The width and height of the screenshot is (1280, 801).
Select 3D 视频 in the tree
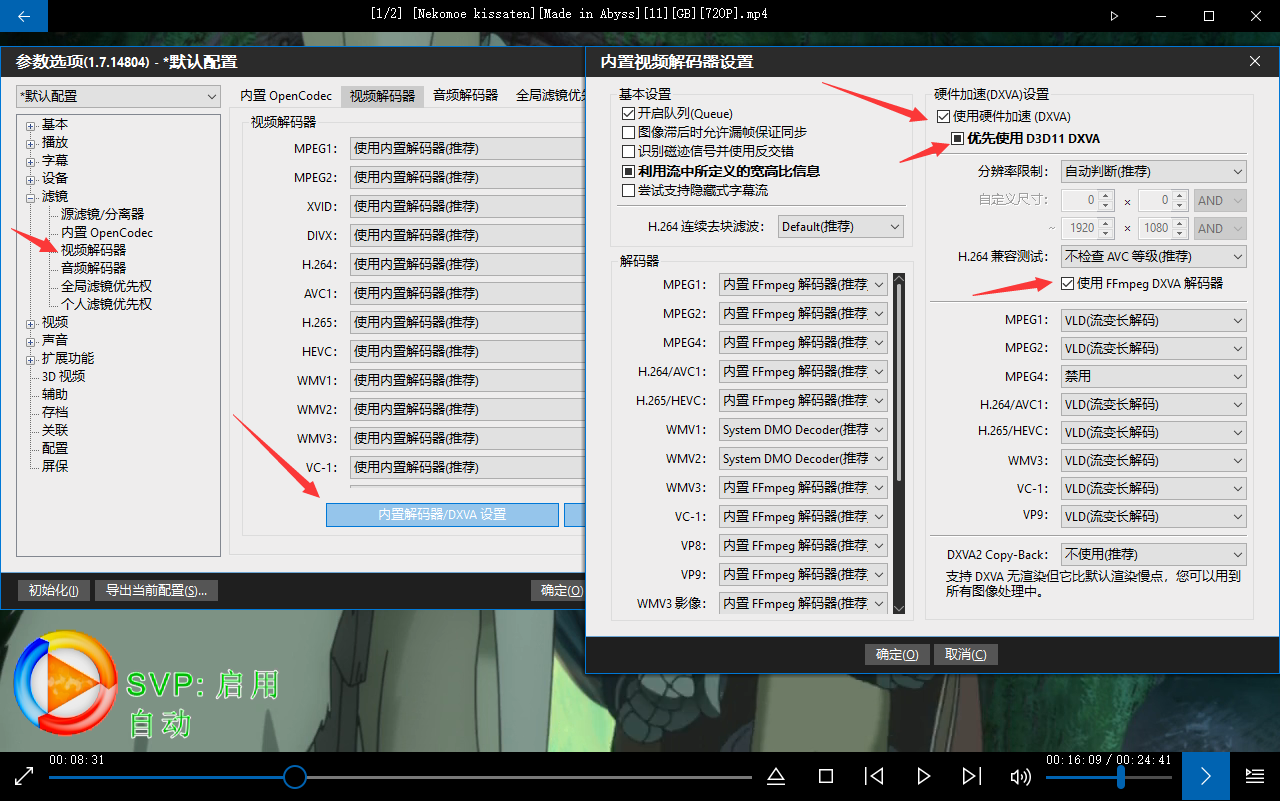63,377
